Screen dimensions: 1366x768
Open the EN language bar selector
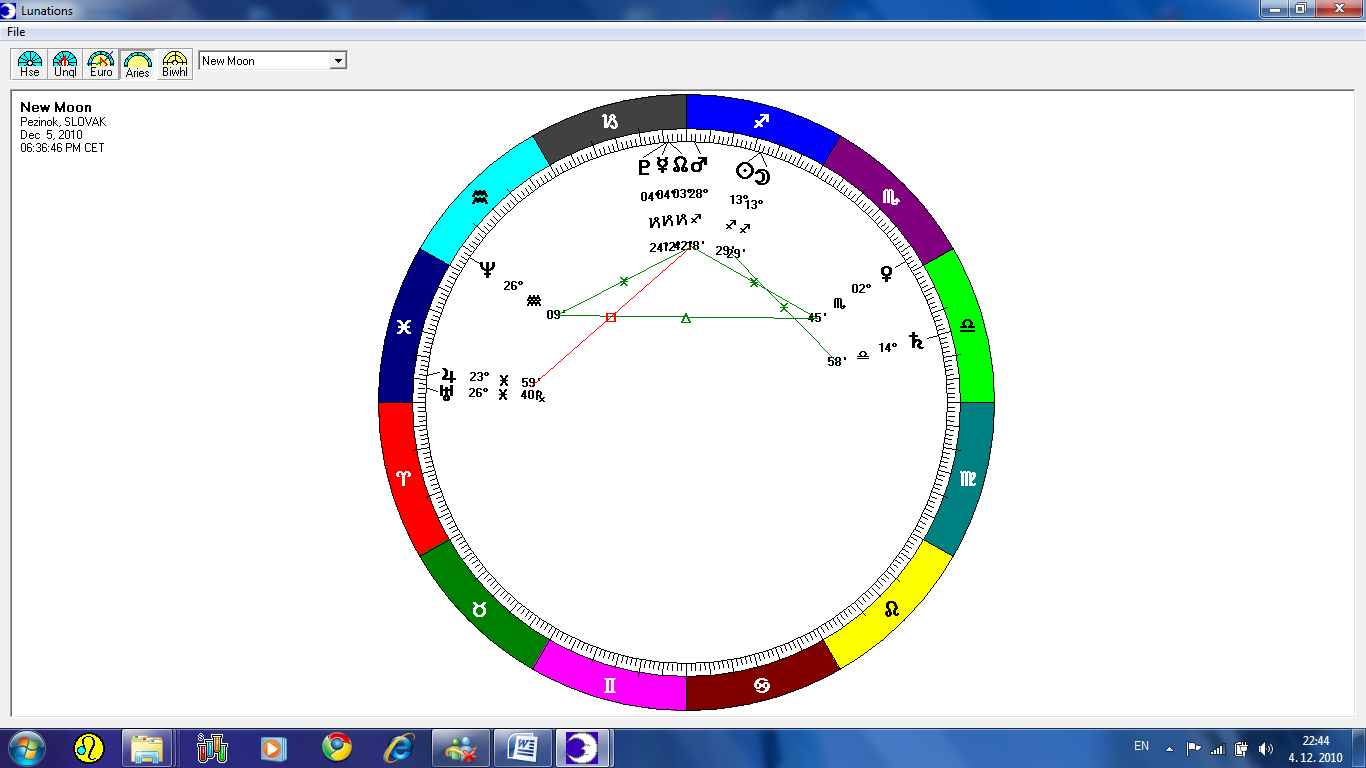[1141, 746]
